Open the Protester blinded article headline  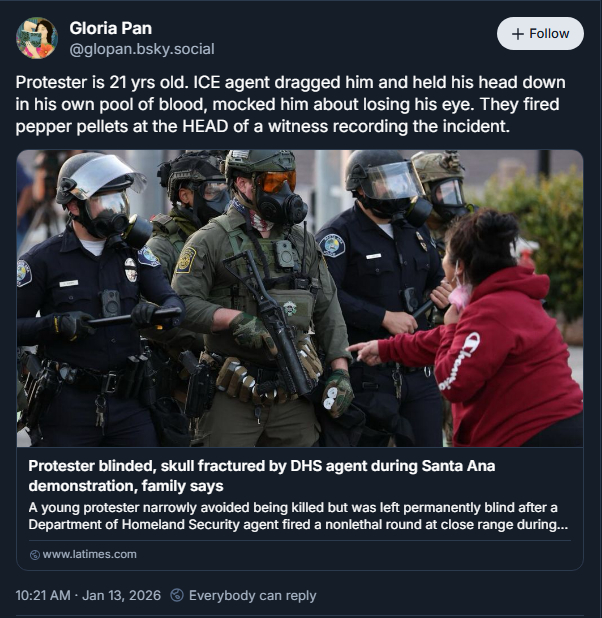(261, 476)
